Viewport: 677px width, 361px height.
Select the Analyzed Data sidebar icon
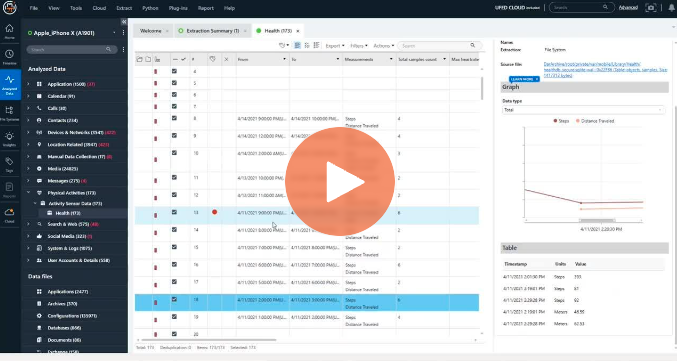click(9, 84)
